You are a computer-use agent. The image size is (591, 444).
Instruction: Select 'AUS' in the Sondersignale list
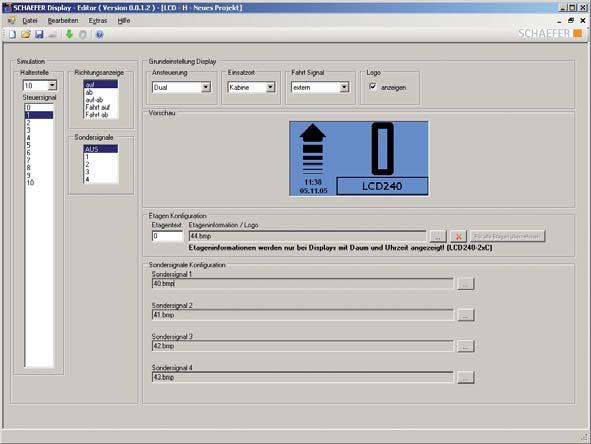101,149
